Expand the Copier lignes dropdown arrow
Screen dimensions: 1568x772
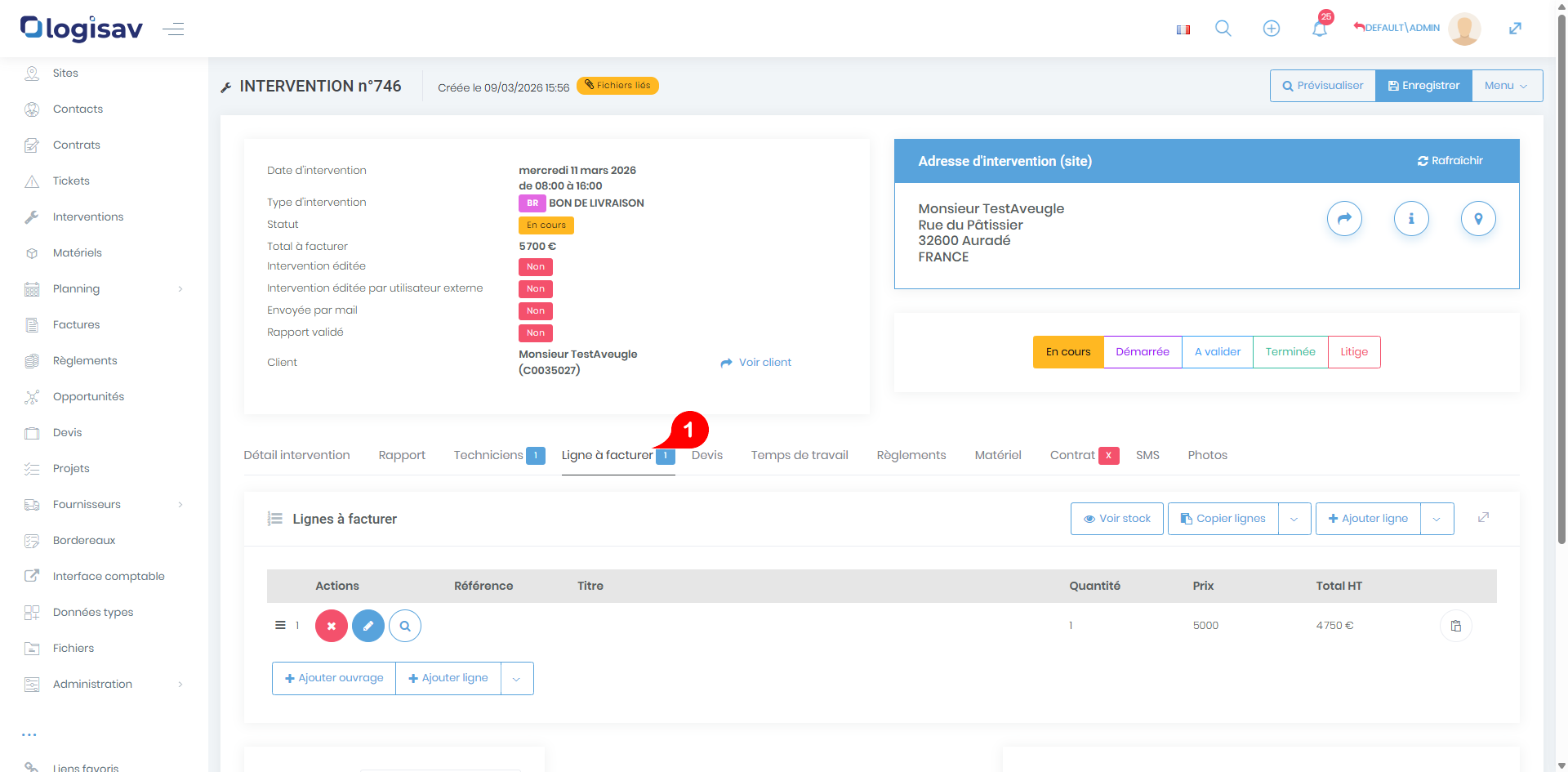click(1294, 519)
